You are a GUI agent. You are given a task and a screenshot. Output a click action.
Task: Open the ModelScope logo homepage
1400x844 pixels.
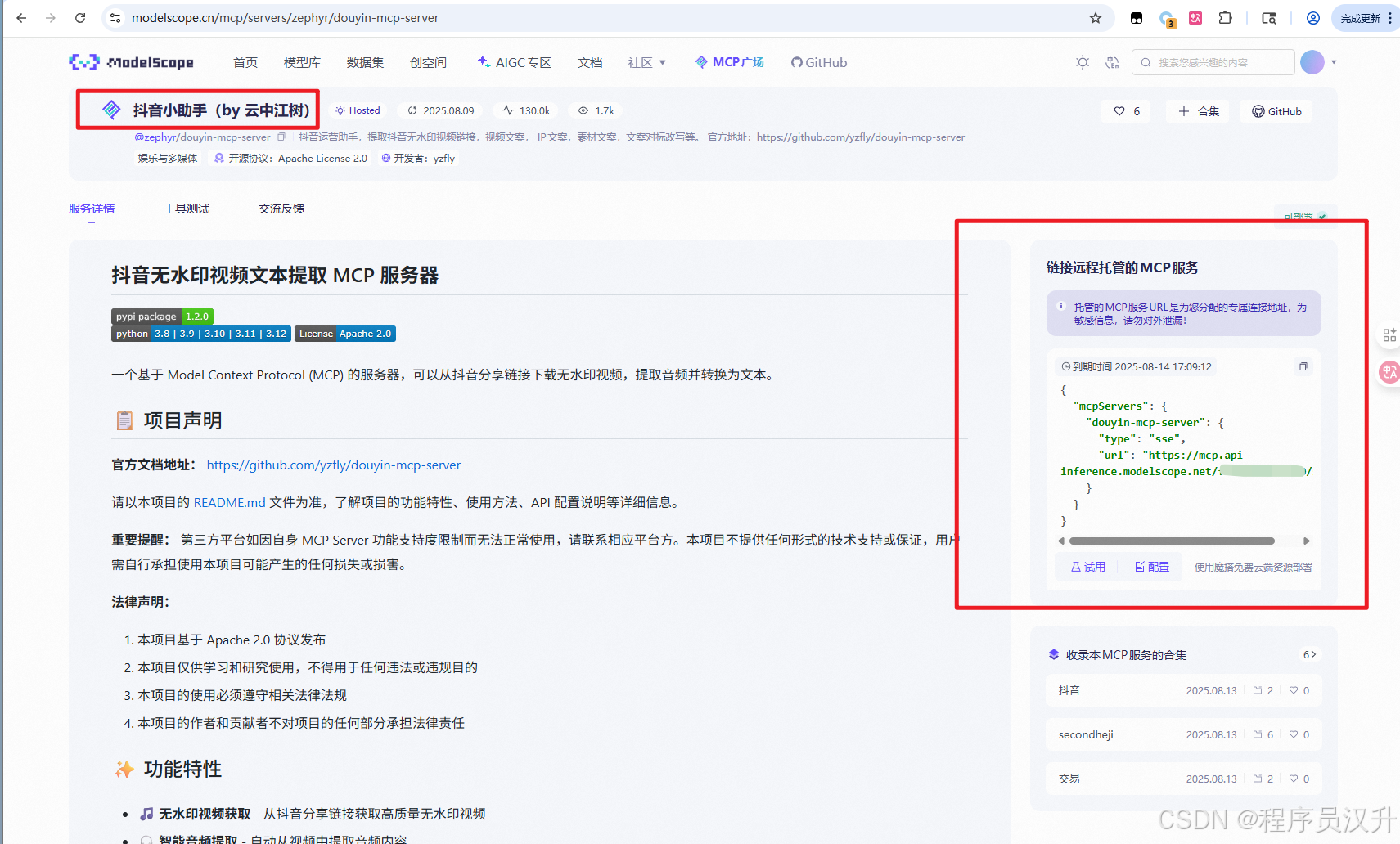(x=132, y=62)
